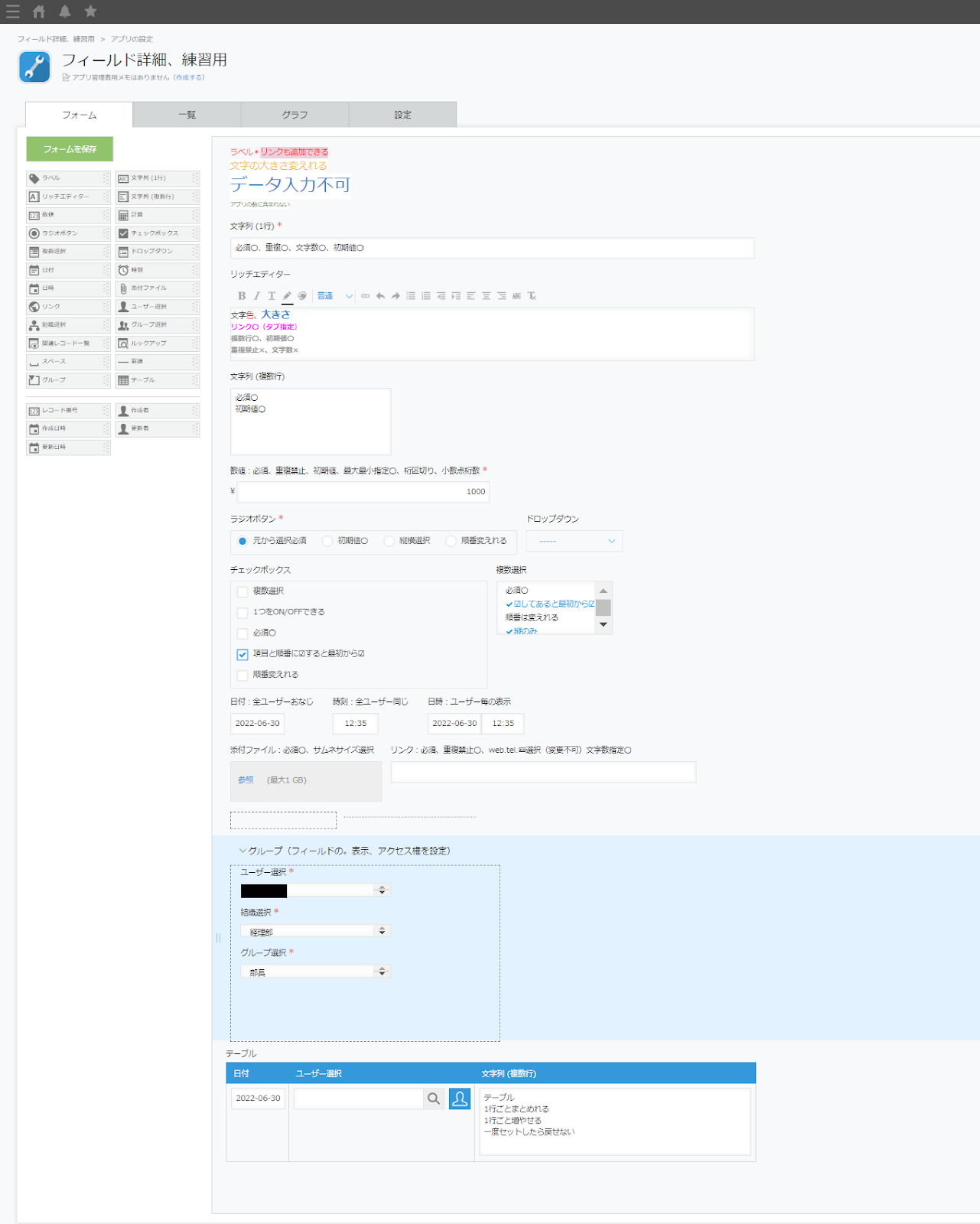
Task: Collapse the グループ section chevron
Action: tap(243, 851)
